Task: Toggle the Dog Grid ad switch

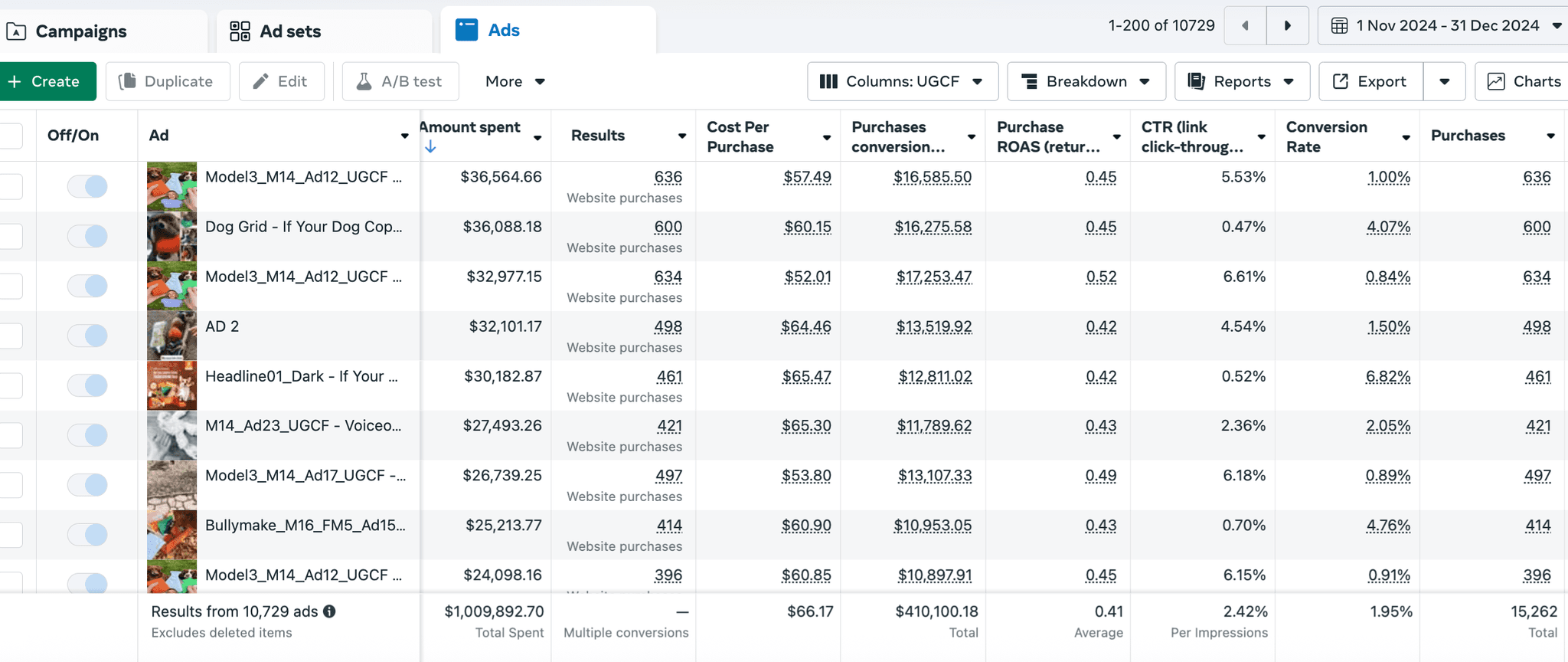Action: (87, 236)
